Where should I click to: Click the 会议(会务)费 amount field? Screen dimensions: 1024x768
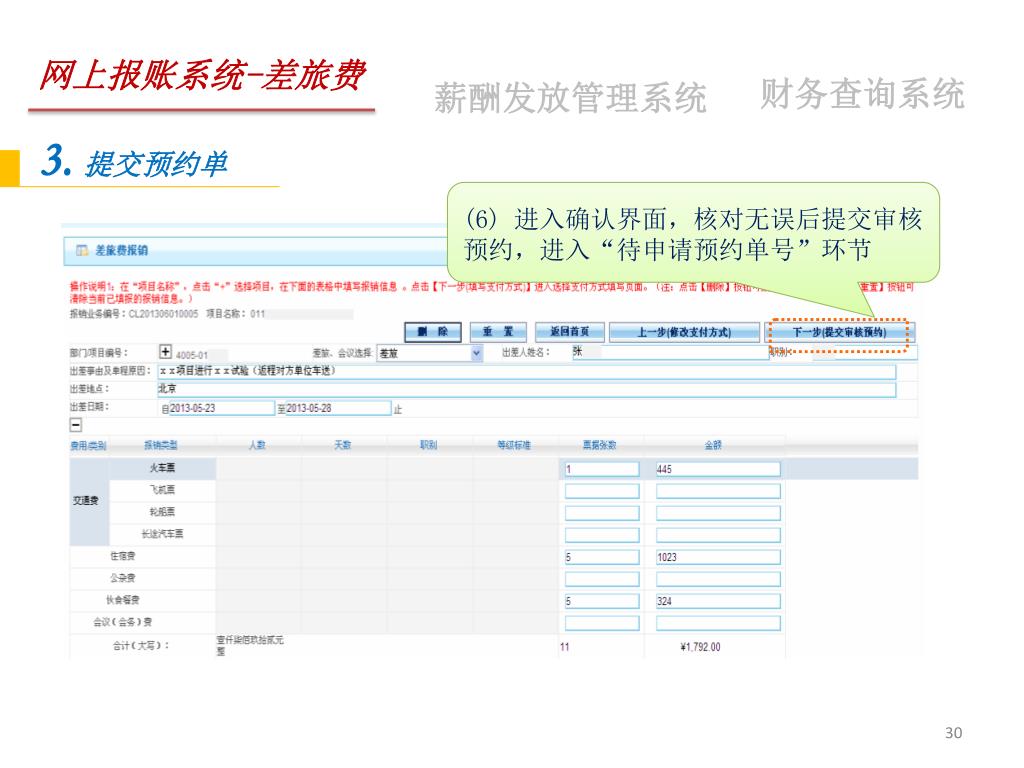[718, 623]
